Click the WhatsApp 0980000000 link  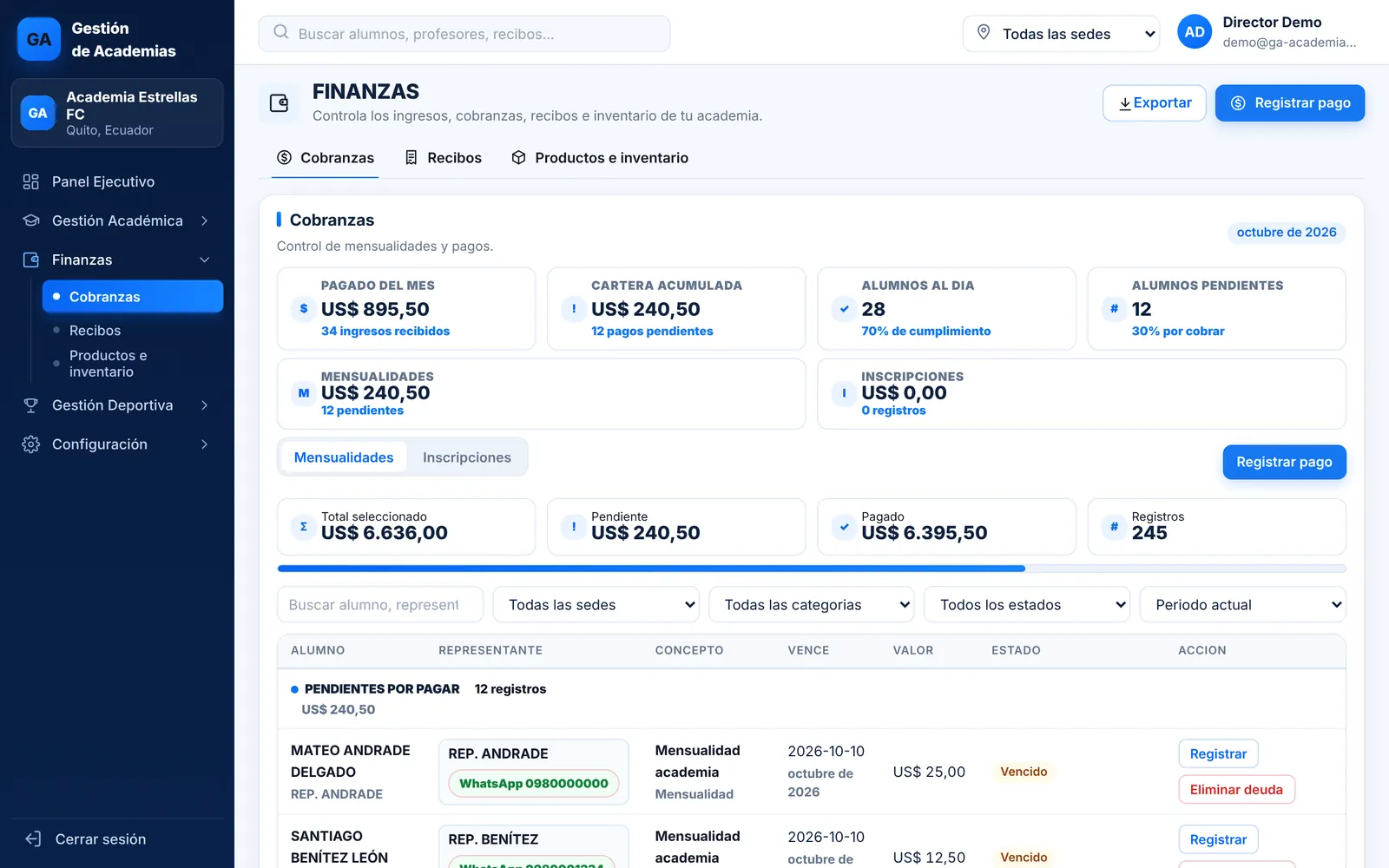[534, 783]
